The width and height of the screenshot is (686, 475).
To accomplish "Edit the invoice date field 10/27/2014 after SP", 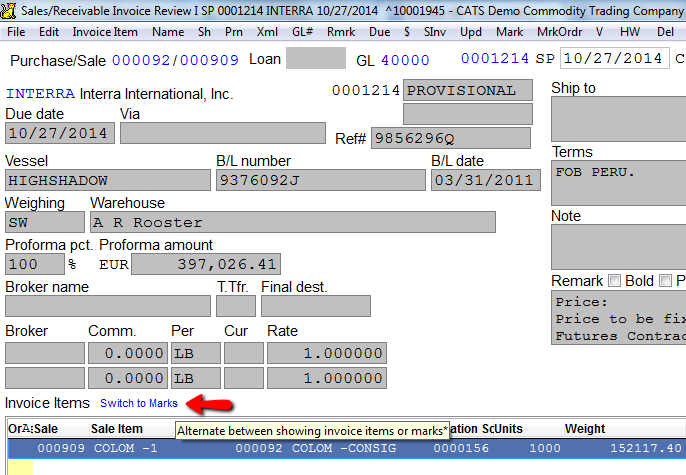I will click(x=615, y=58).
